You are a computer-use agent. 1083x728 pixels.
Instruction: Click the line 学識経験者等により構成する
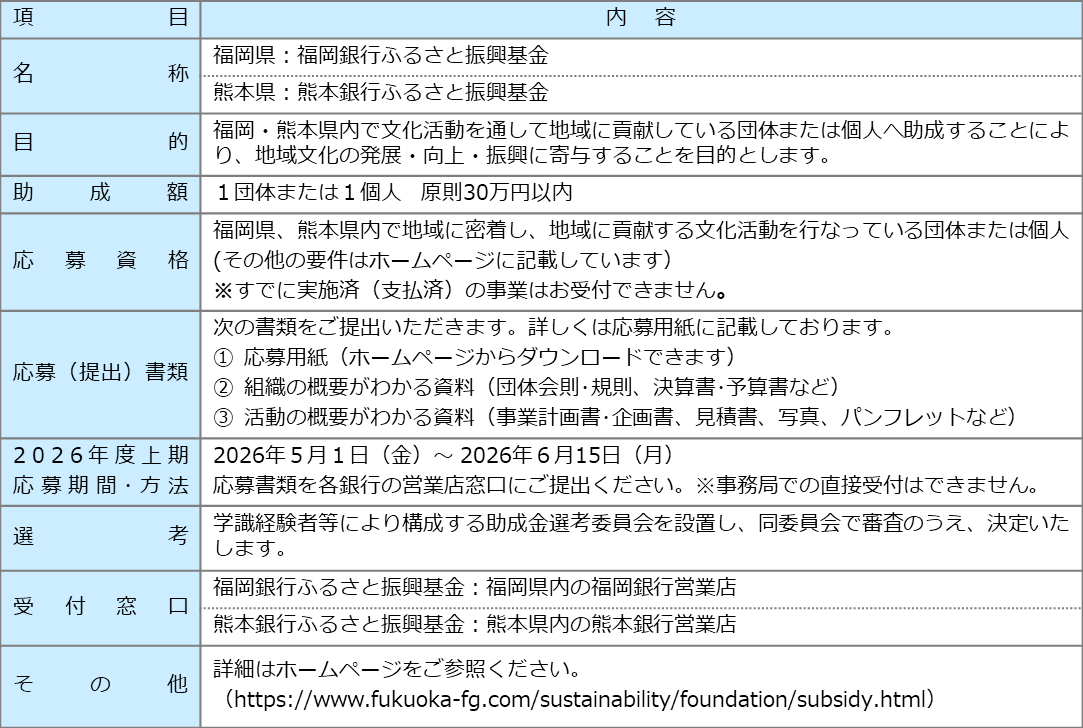pyautogui.click(x=641, y=524)
